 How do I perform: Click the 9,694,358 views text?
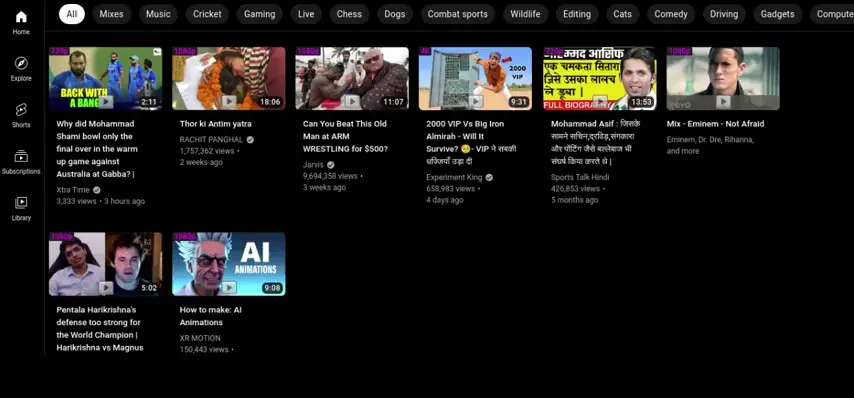pos(330,176)
